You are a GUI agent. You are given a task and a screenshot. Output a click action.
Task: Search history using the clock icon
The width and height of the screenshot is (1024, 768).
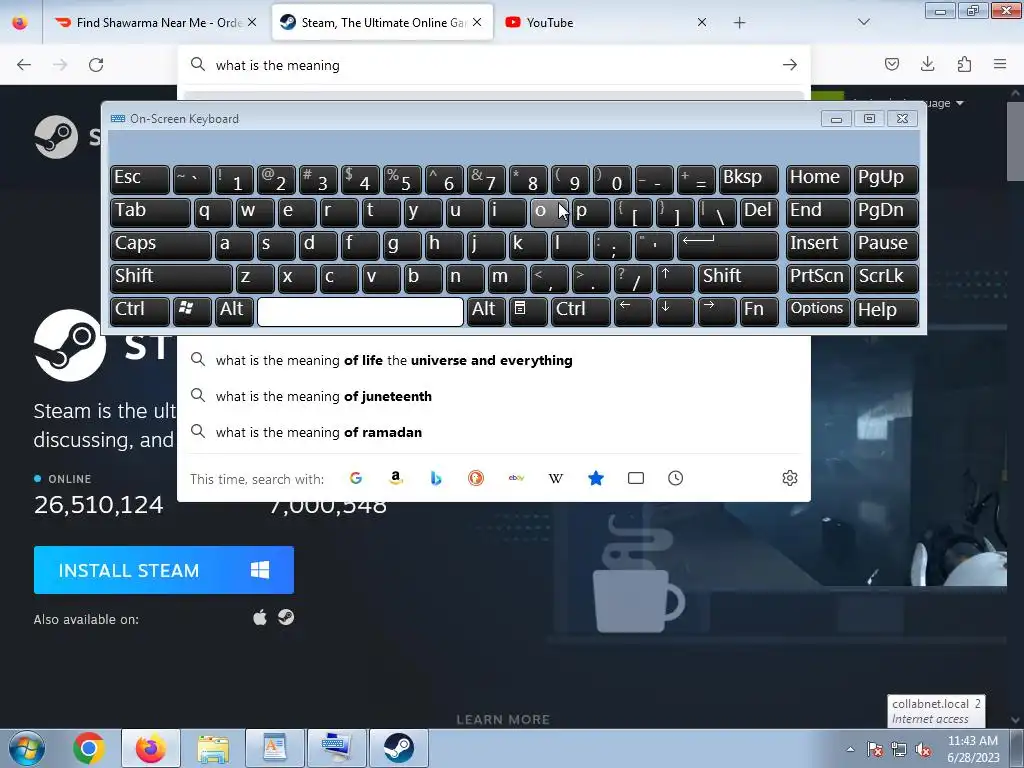(676, 478)
